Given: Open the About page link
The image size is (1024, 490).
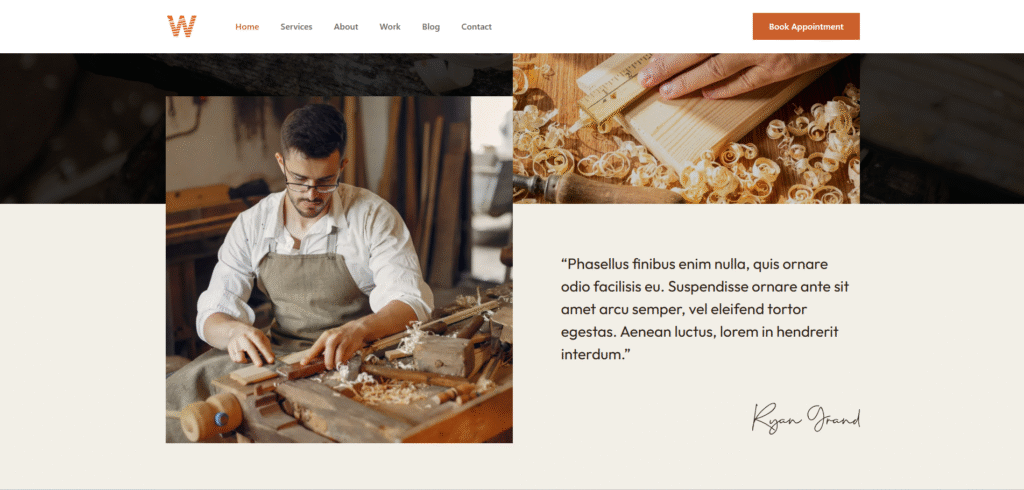Looking at the screenshot, I should tap(346, 27).
